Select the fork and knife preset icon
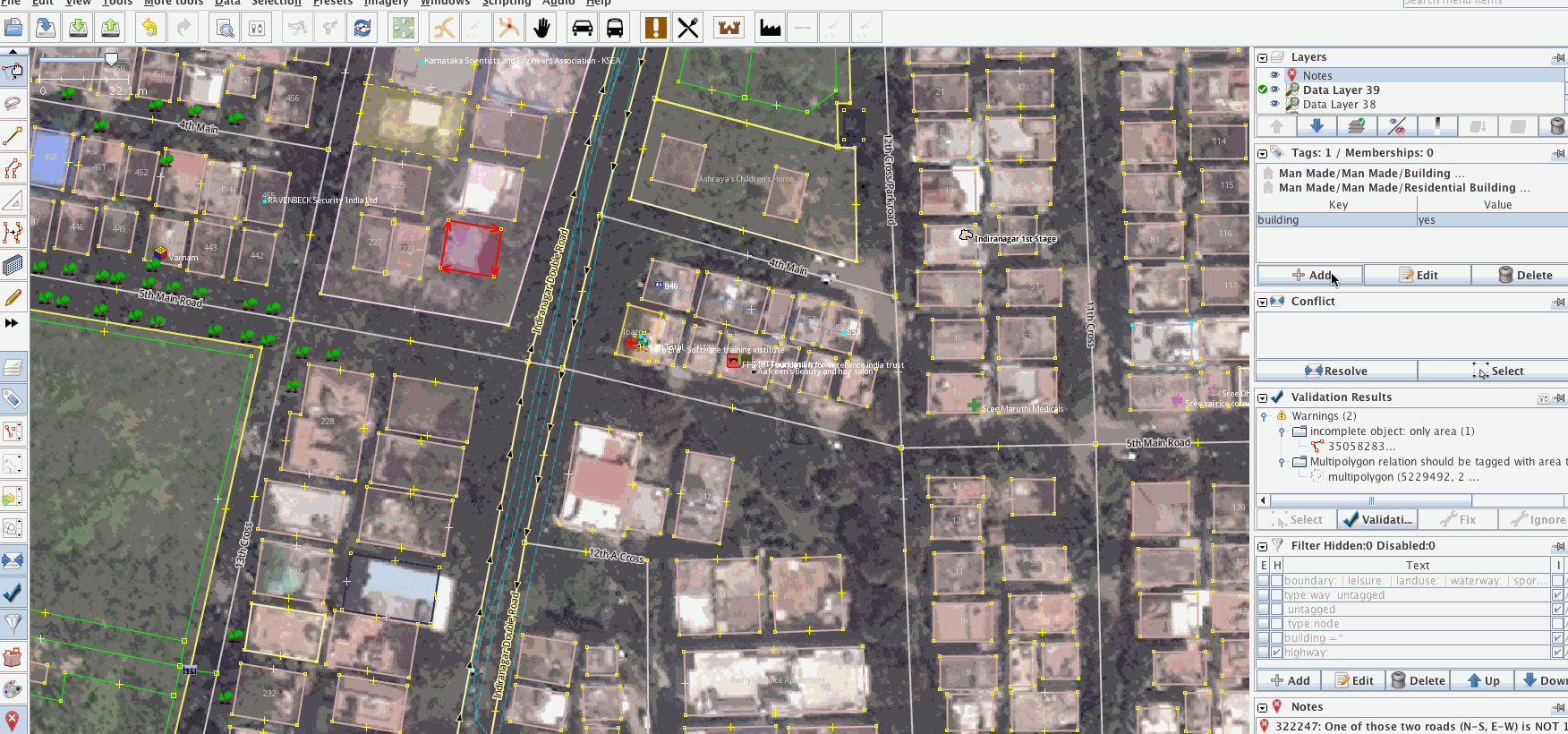The image size is (1568, 734). click(x=688, y=28)
